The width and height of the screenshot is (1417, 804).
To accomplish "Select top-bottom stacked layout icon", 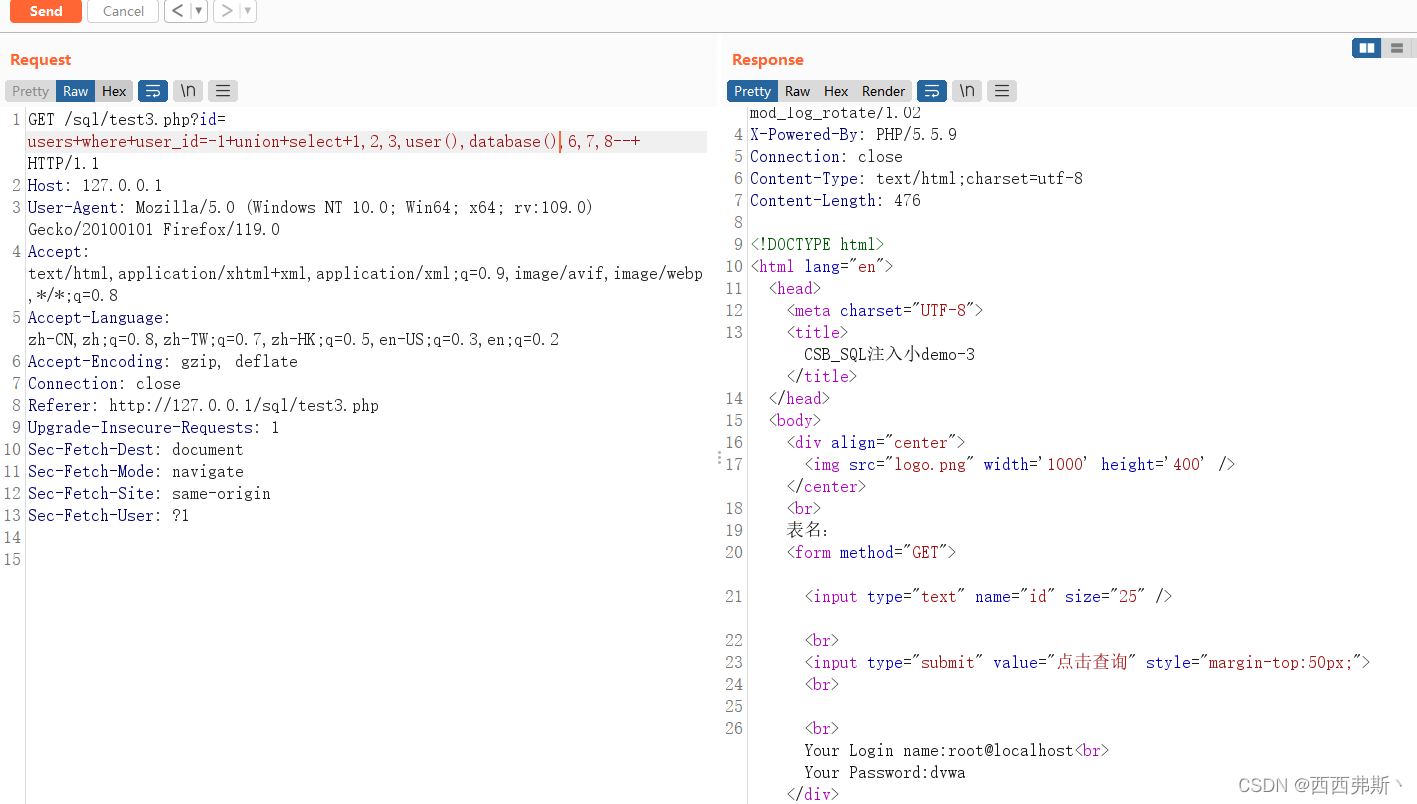I will [x=1396, y=48].
